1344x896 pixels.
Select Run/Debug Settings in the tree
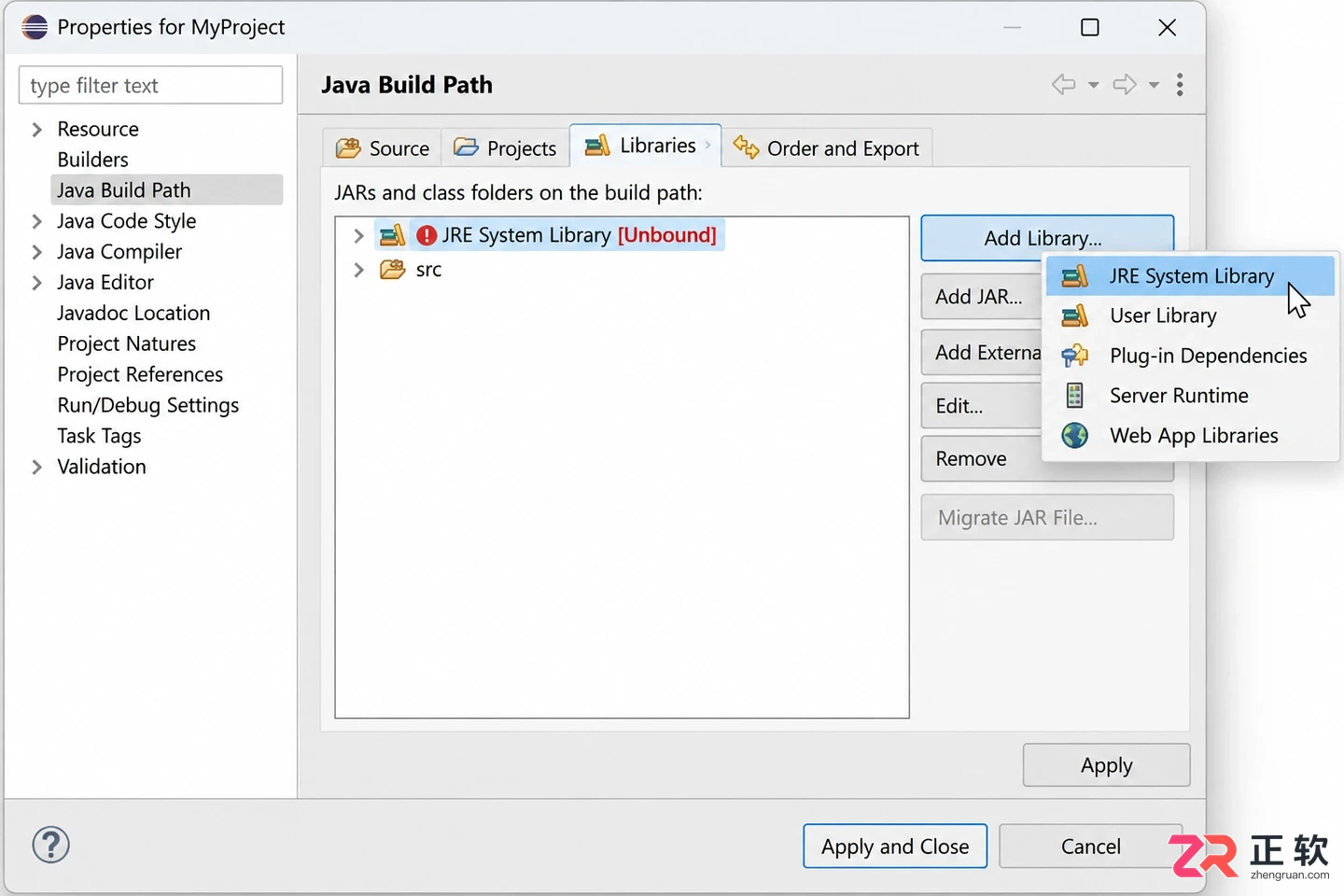pyautogui.click(x=148, y=406)
